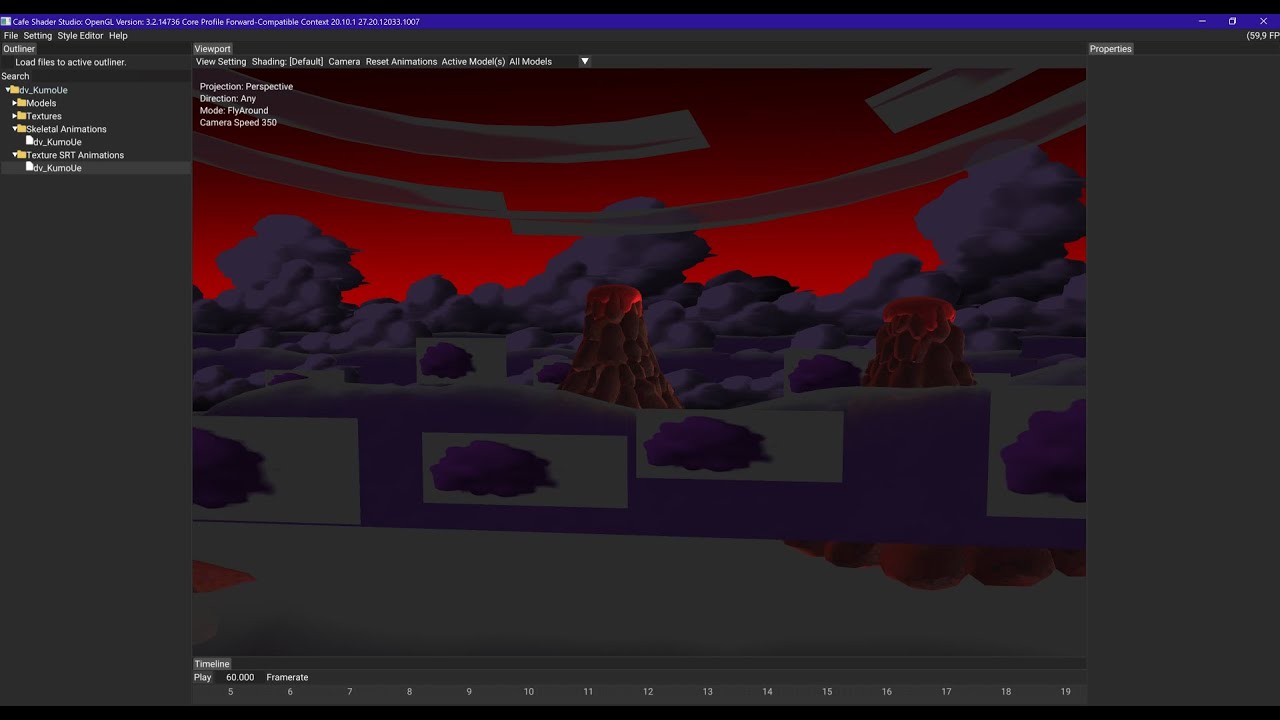Image resolution: width=1280 pixels, height=720 pixels.
Task: Select the Timeline tab
Action: tap(212, 664)
